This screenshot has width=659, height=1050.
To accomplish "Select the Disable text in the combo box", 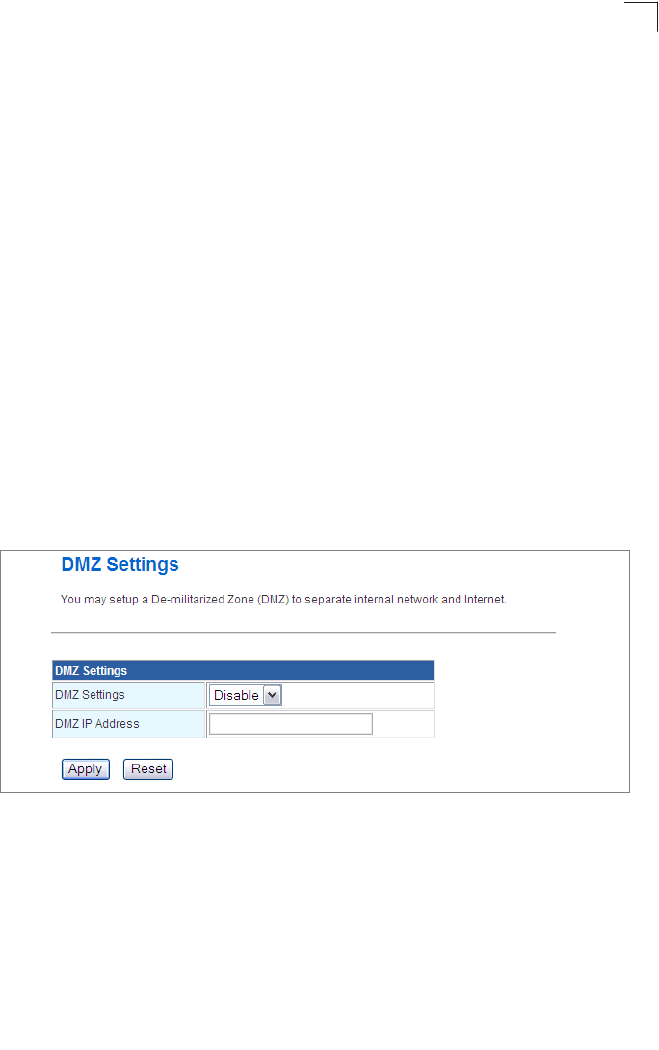I will (x=236, y=695).
